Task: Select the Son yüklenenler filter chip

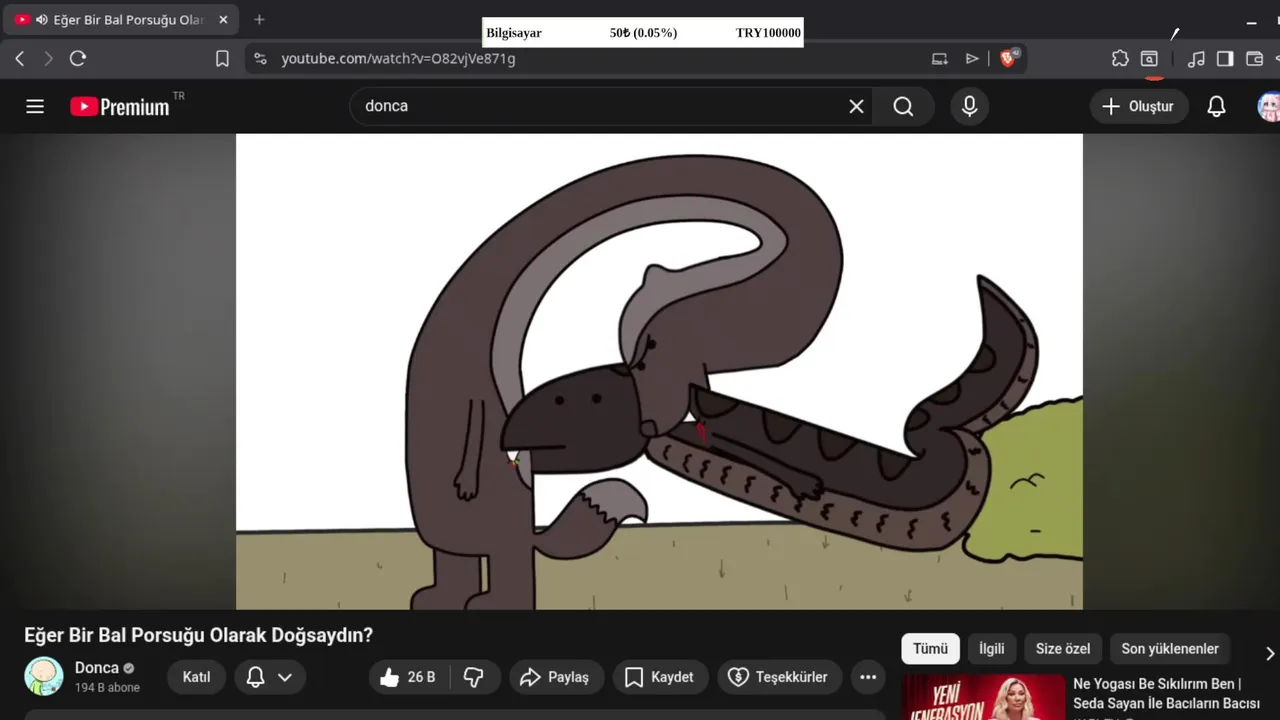Action: coord(1170,649)
